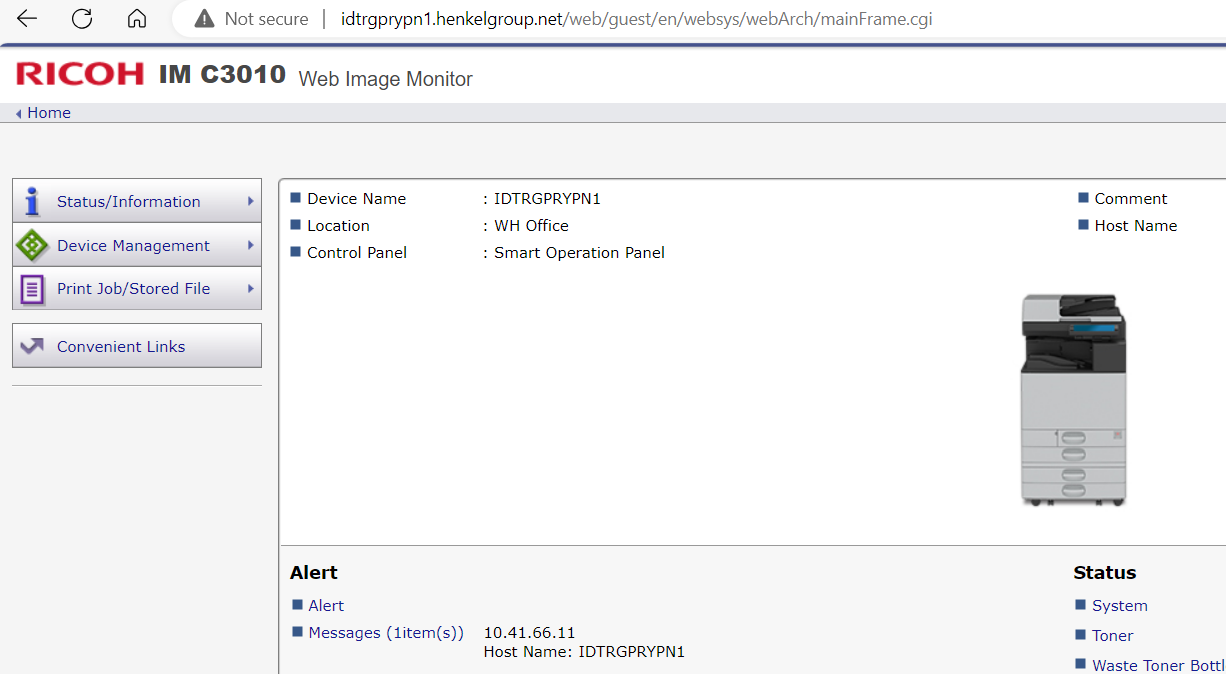Click the Control Panel label
1226x674 pixels.
[x=357, y=253]
